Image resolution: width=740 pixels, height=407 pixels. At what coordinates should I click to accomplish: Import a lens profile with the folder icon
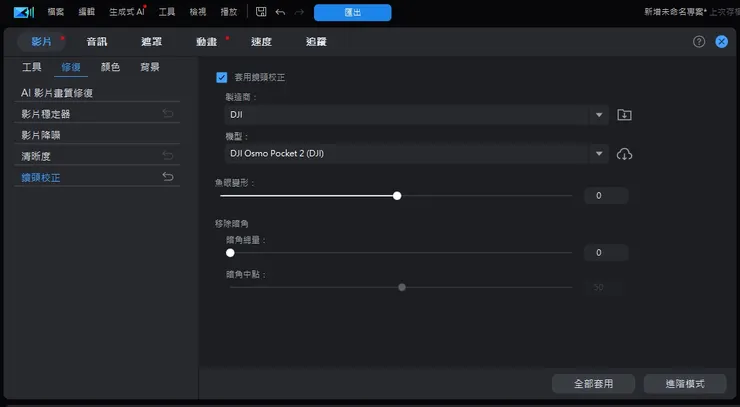coord(624,115)
